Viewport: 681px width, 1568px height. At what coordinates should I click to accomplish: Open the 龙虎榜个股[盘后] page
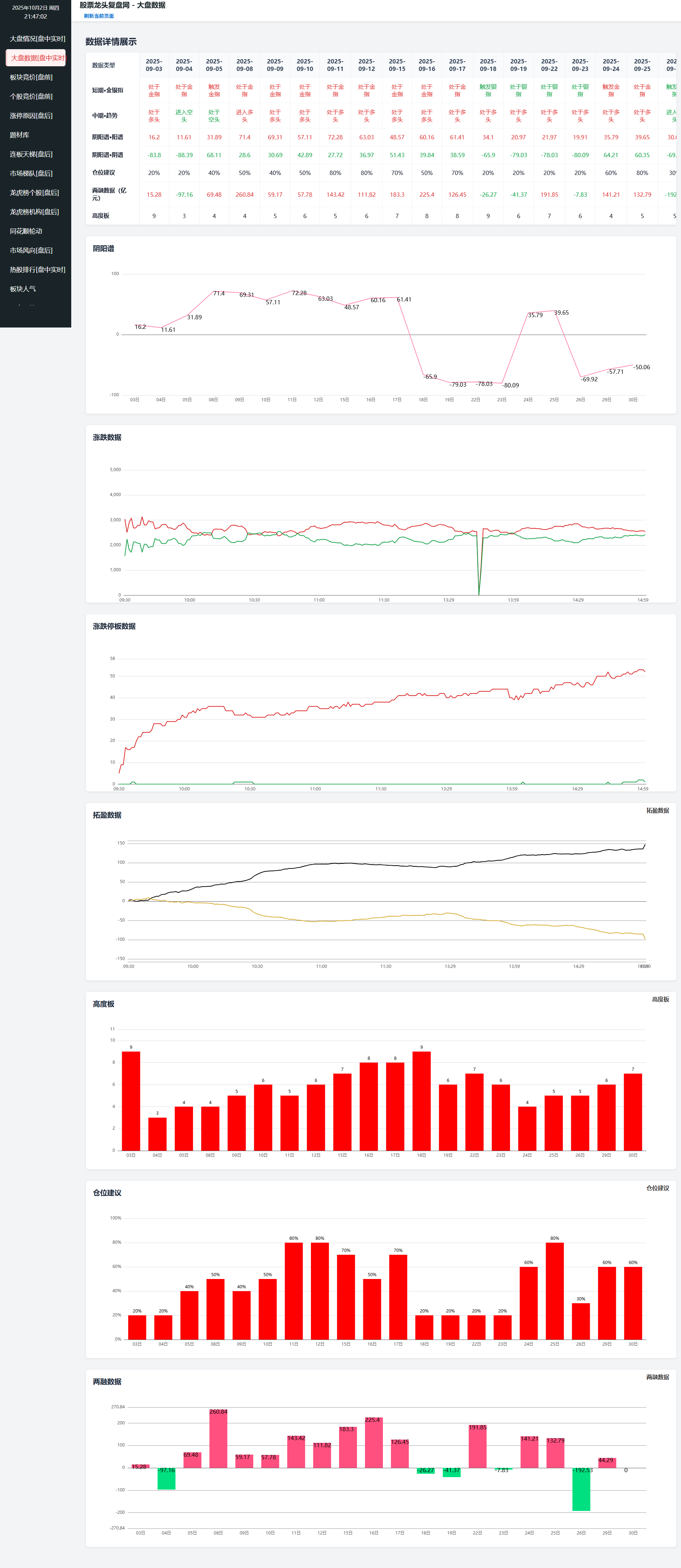[34, 192]
